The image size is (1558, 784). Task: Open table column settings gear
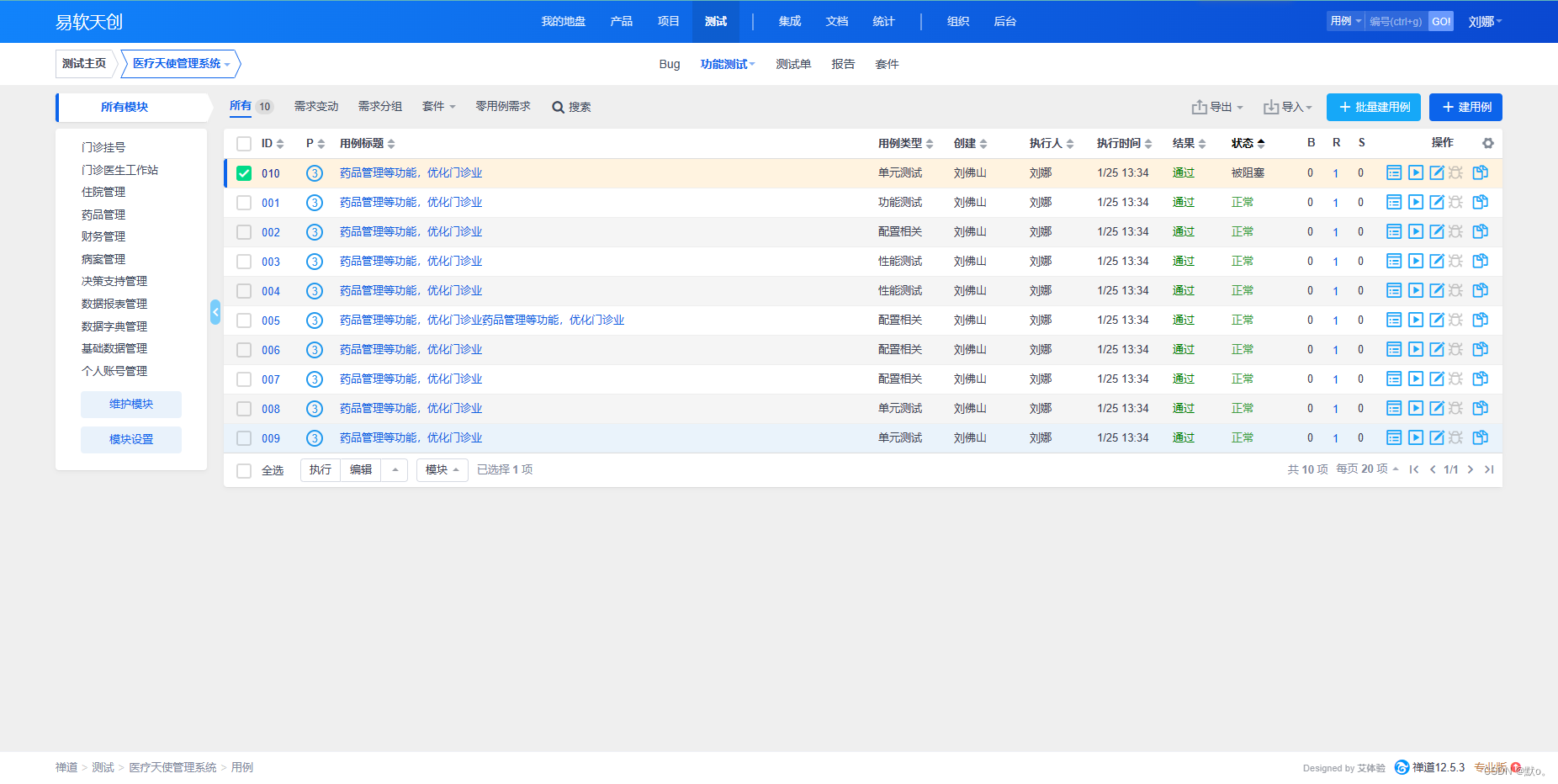pos(1488,143)
